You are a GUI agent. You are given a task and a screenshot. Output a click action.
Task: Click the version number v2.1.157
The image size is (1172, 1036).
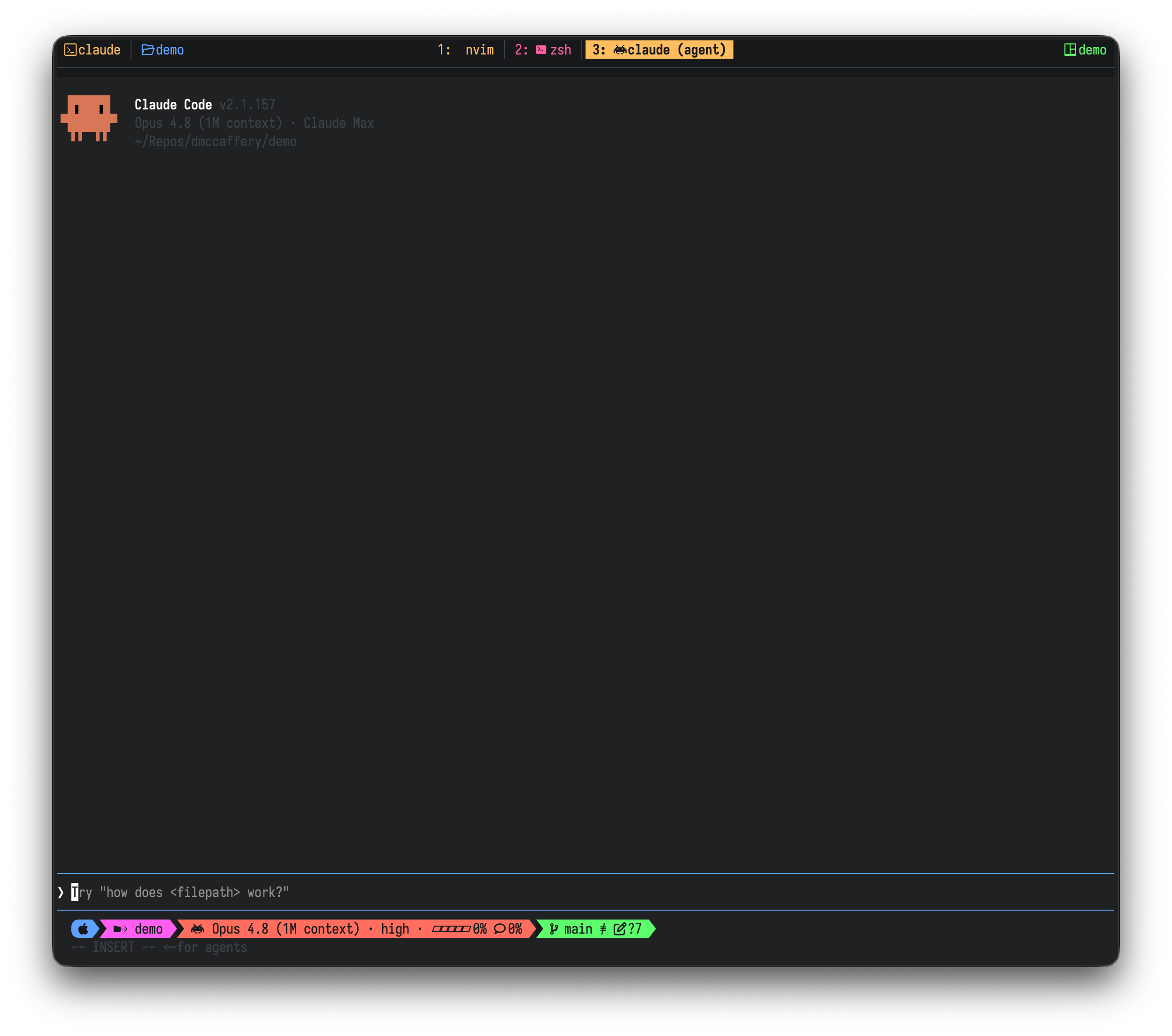[247, 104]
